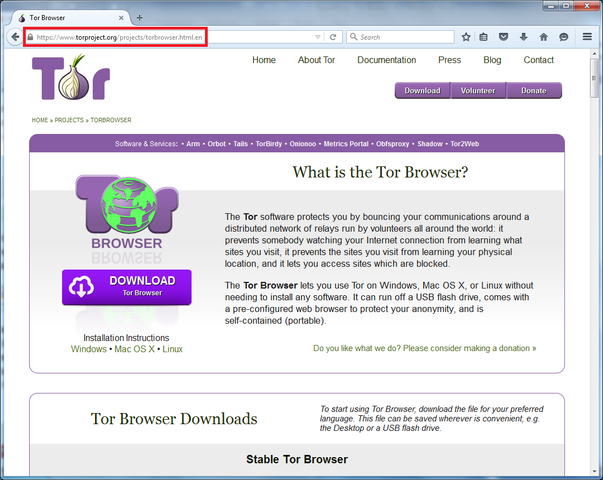
Task: Open the TorBirdy service link
Action: [x=269, y=144]
